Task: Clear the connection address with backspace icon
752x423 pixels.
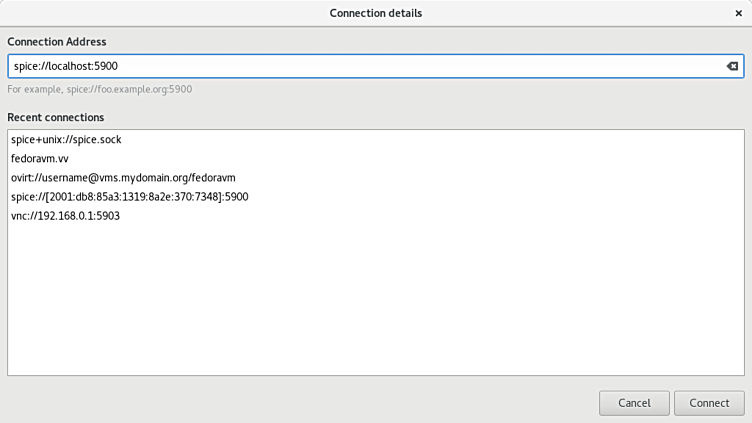Action: click(x=732, y=66)
